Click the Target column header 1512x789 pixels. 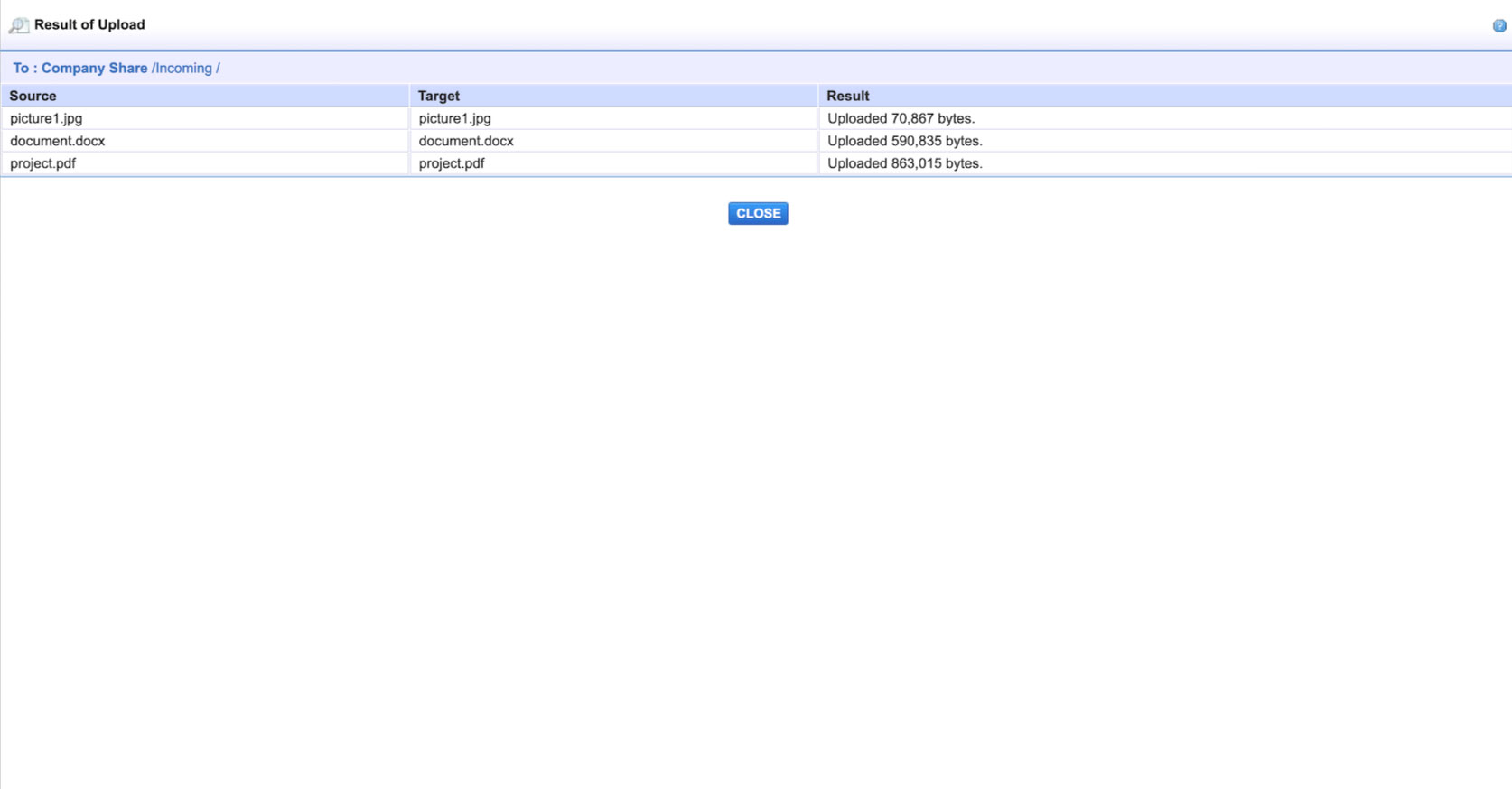pyautogui.click(x=439, y=96)
